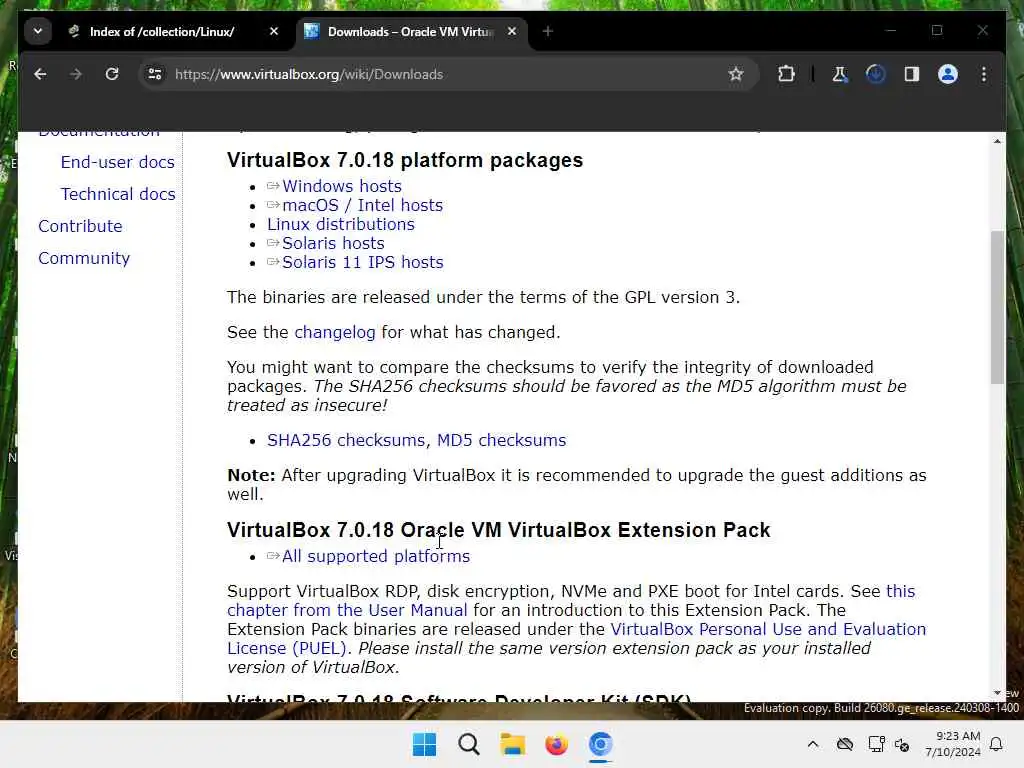Click the address bar URL field
This screenshot has width=1024, height=768.
pyautogui.click(x=447, y=74)
